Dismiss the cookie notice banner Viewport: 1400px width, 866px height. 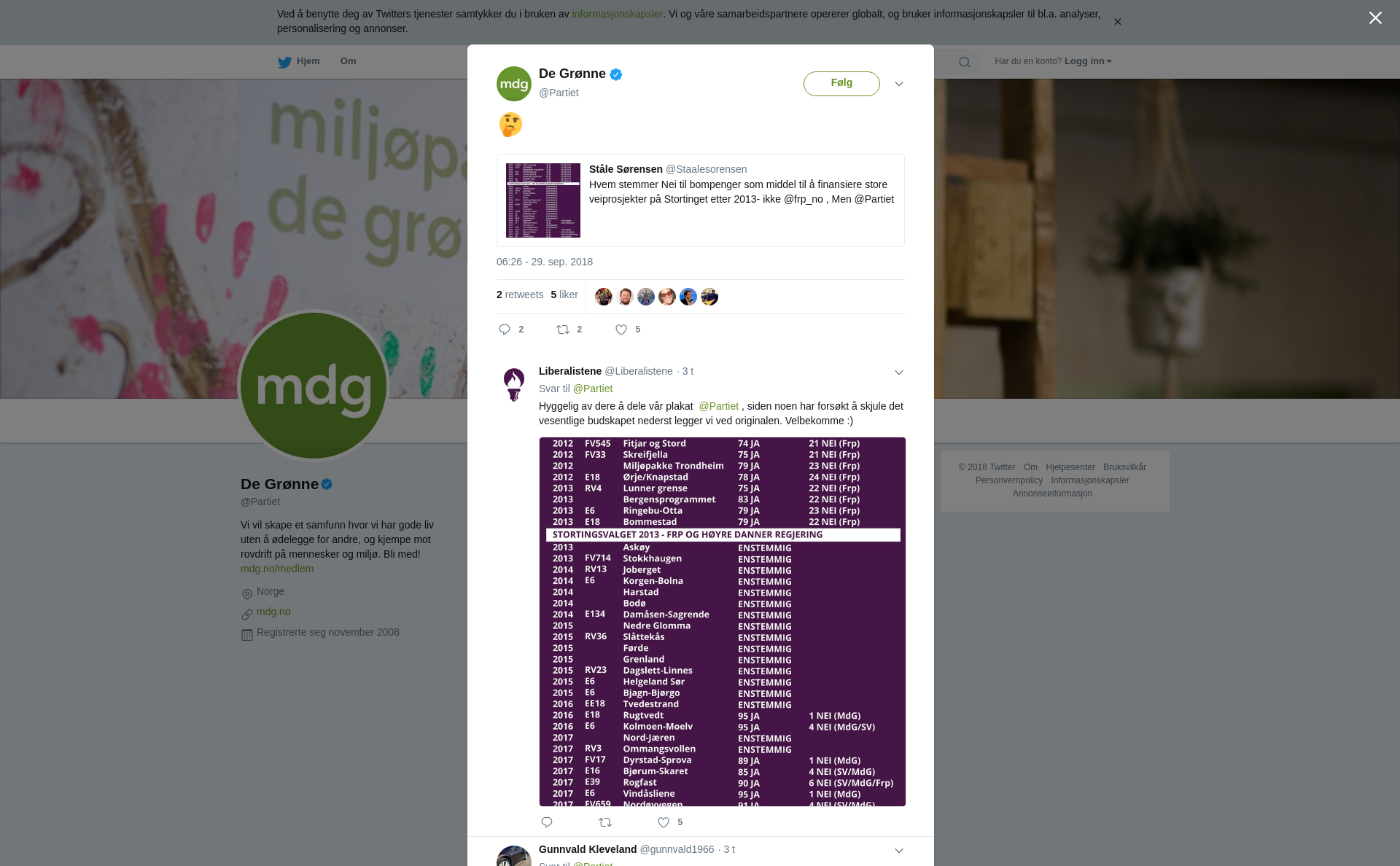coord(1117,22)
